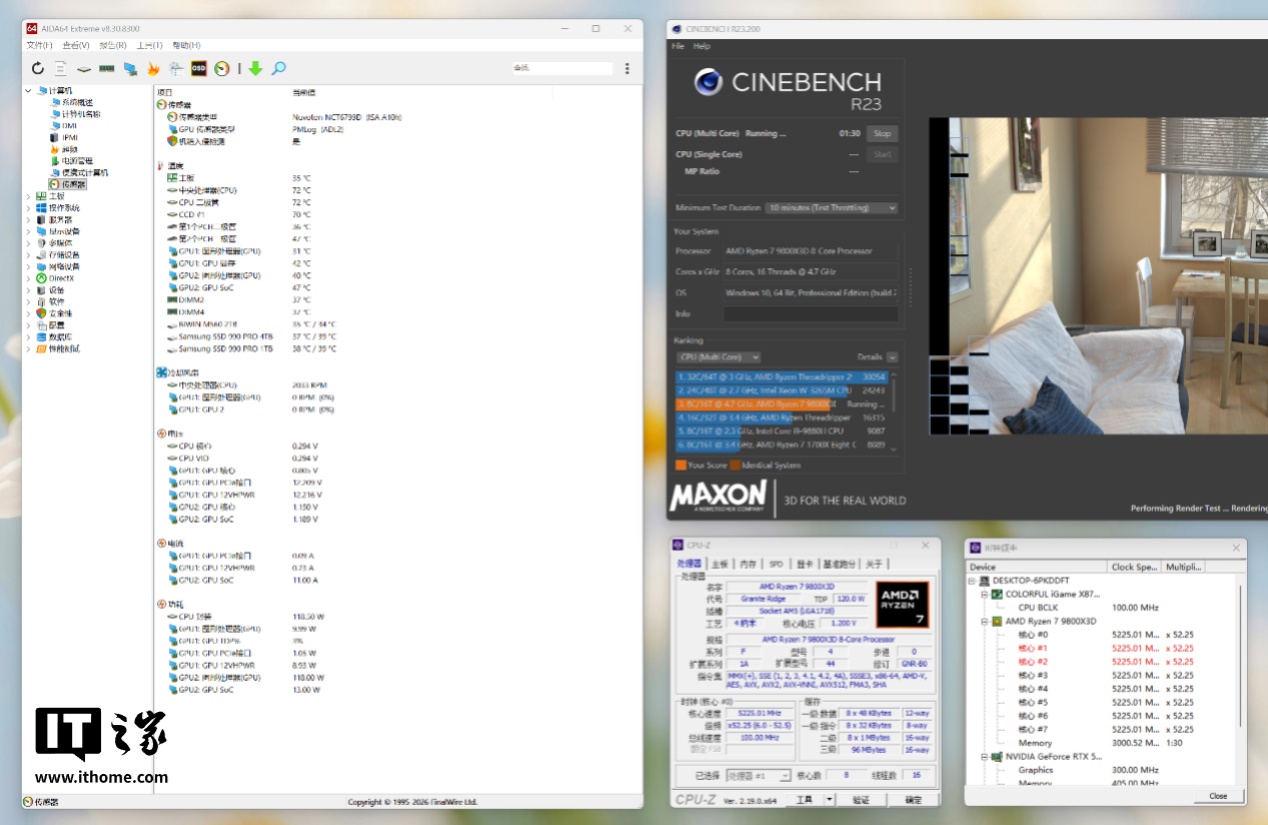
Task: Collapse the AMD Ryzen 7 9800X3D clock node
Action: click(x=984, y=621)
